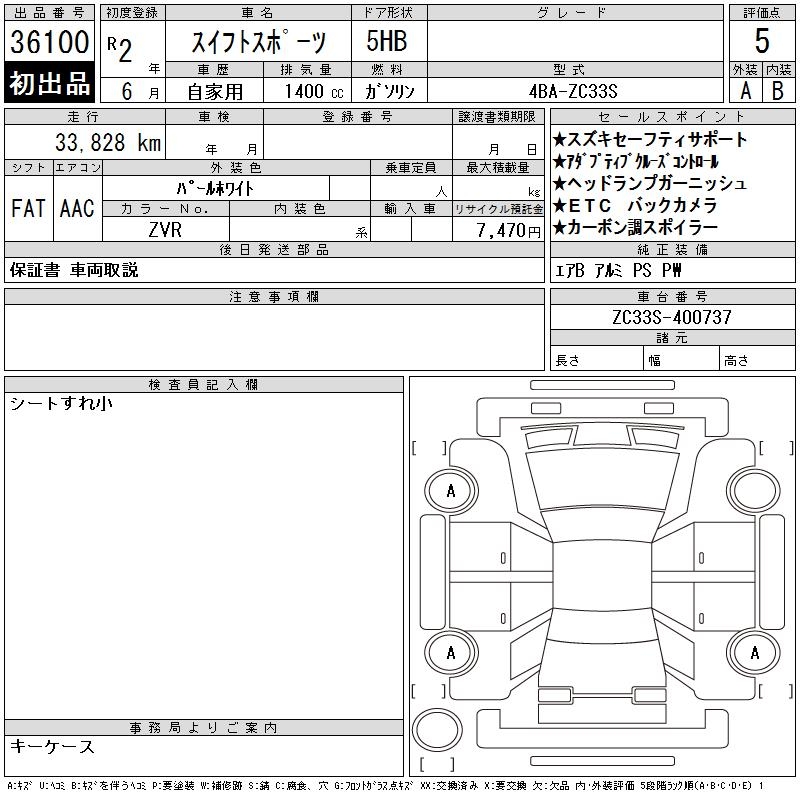Viewport: 800px width, 800px height.
Task: Click equipment line エアB アルミ PS PW
Action: 618,270
